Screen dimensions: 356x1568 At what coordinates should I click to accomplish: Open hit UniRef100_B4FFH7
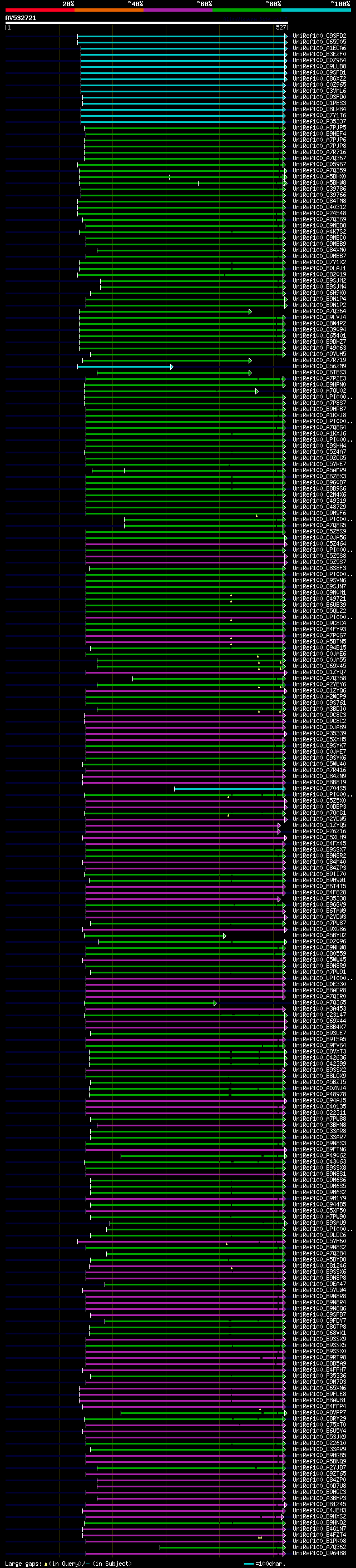[319, 1369]
